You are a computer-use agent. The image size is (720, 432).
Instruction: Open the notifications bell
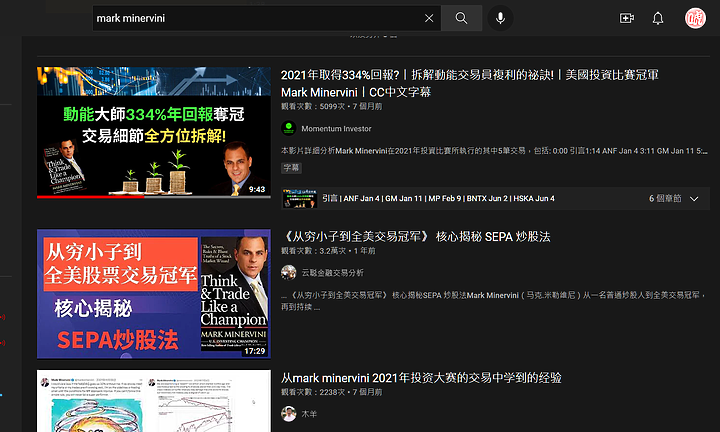658,18
